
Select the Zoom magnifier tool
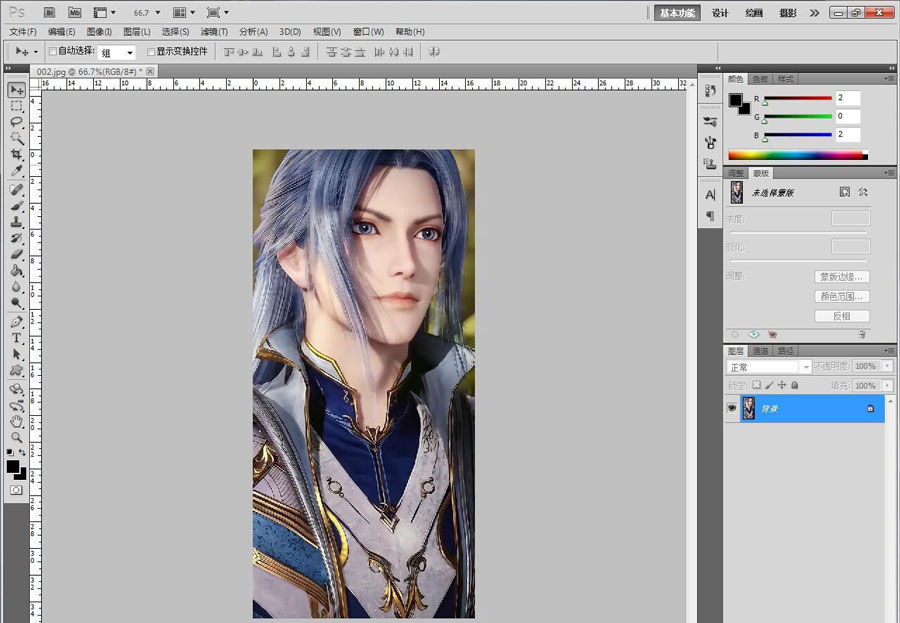point(17,438)
